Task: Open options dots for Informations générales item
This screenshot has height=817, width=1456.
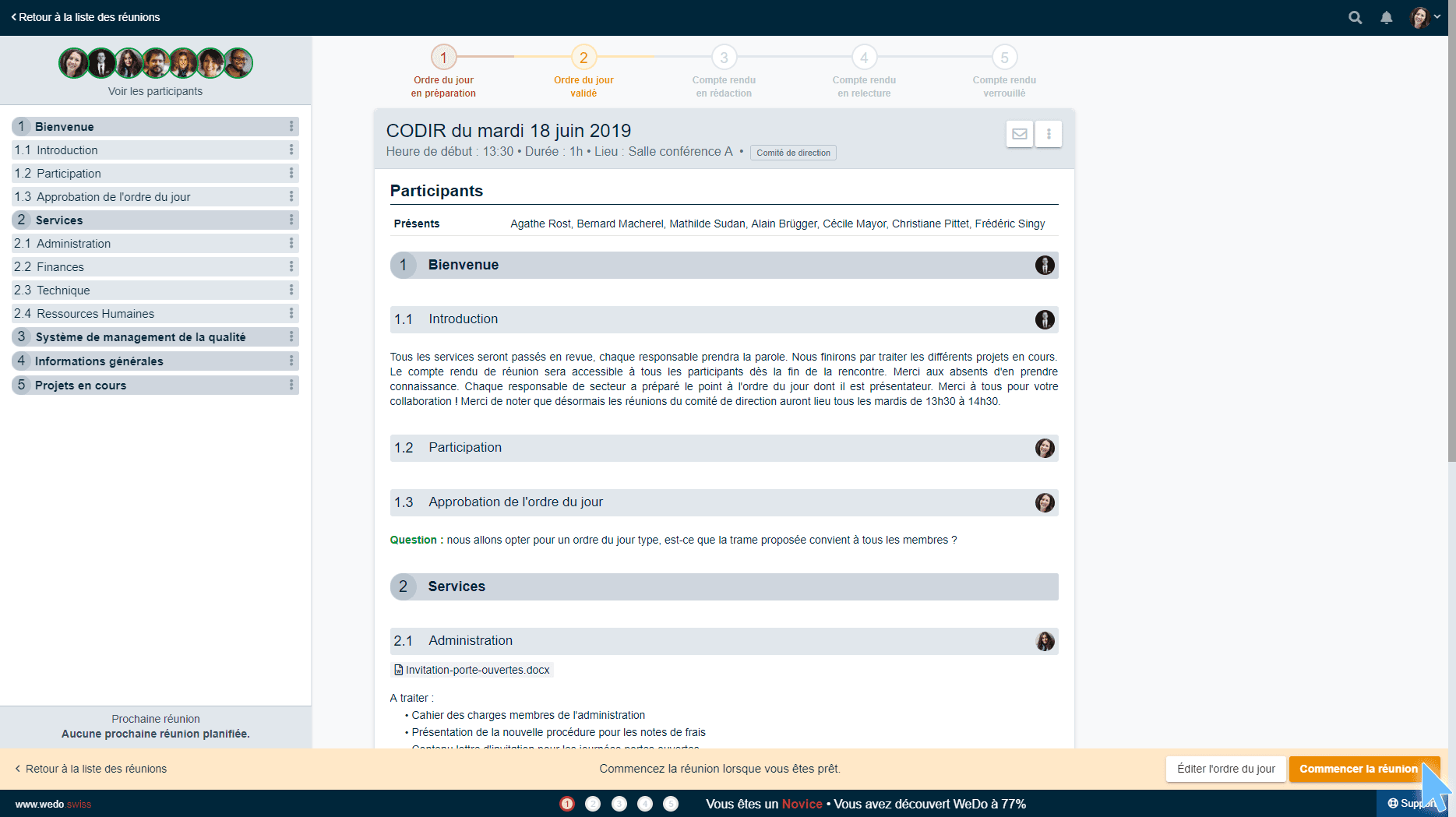Action: [x=291, y=361]
